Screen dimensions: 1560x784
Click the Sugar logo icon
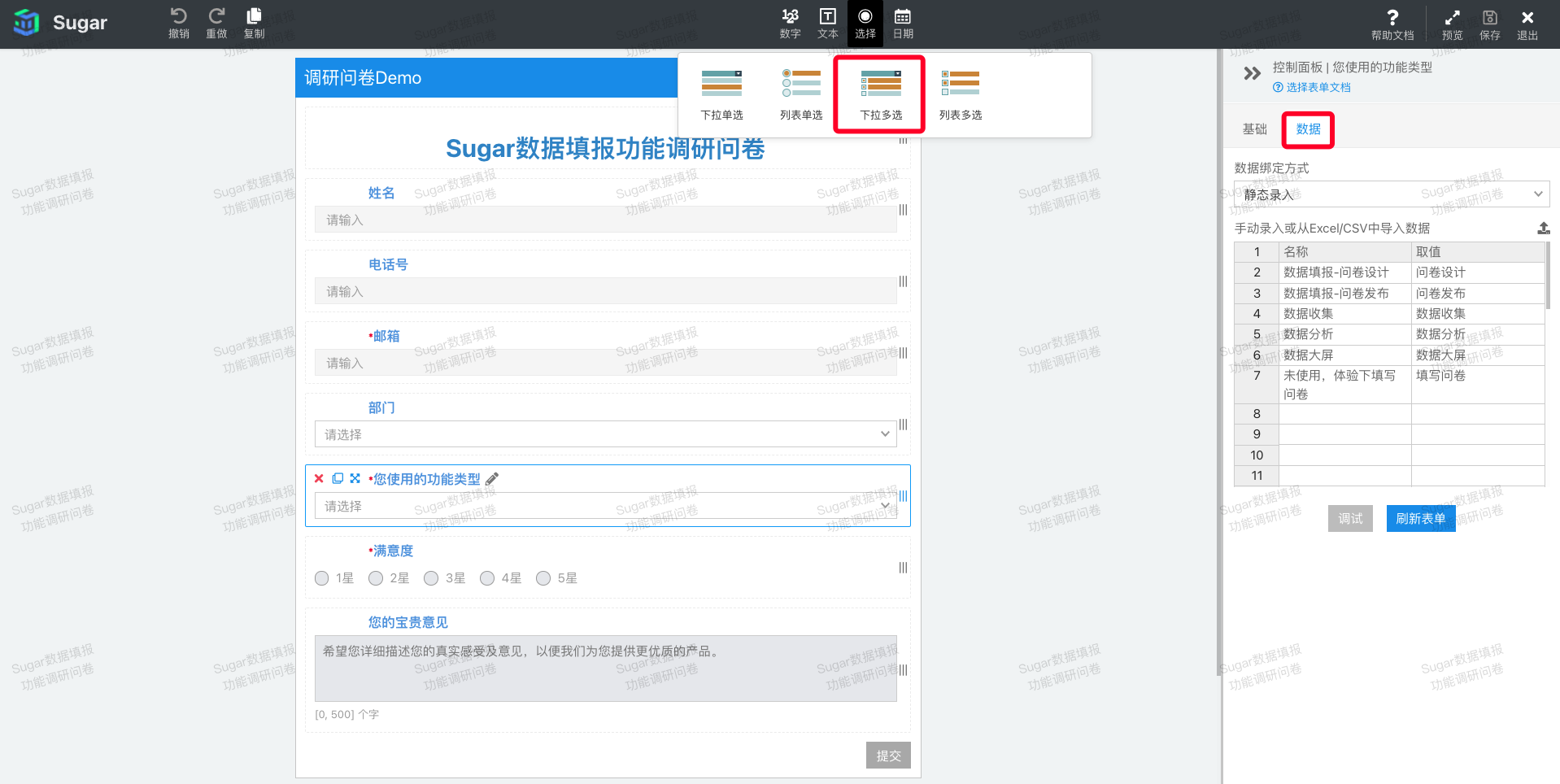pos(26,22)
